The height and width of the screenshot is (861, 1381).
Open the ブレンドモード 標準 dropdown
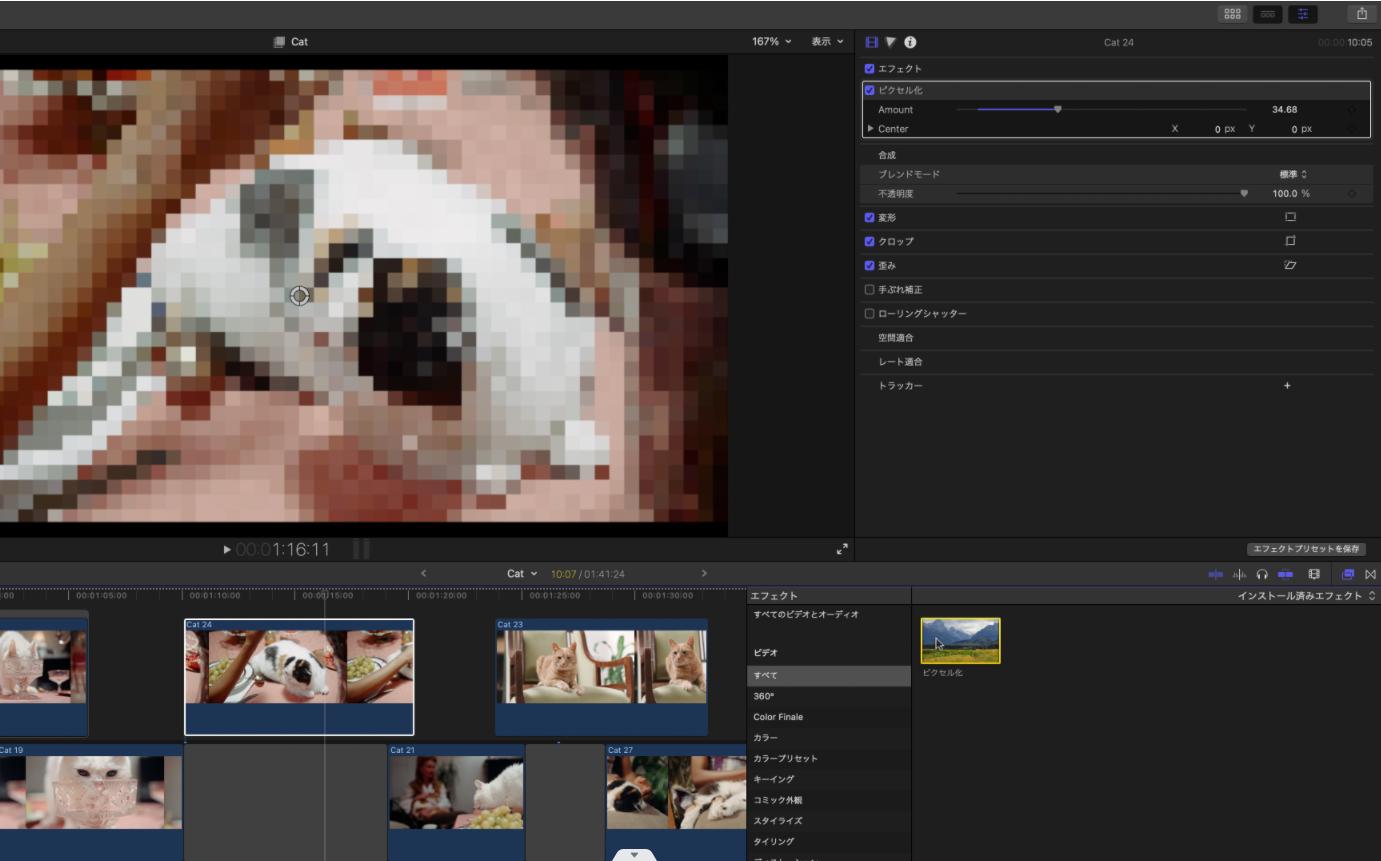(1293, 174)
